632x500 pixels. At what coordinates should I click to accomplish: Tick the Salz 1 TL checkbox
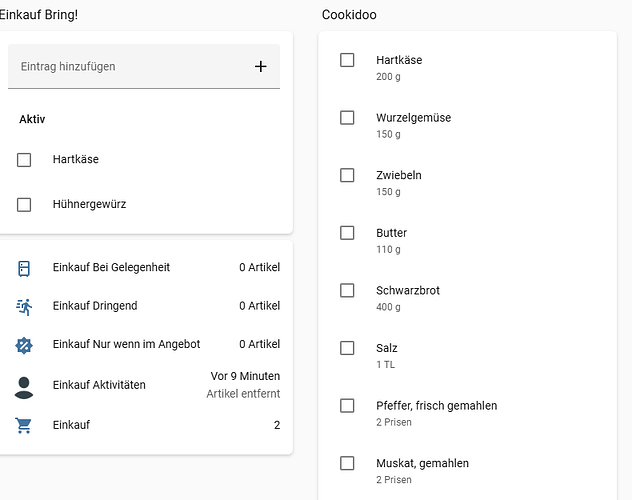[x=347, y=348]
